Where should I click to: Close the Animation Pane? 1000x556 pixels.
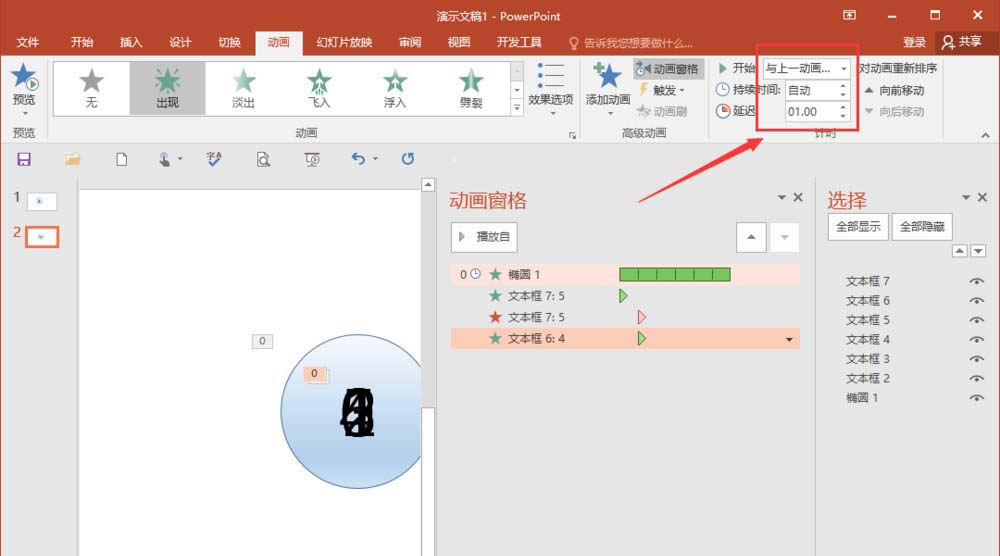tap(798, 198)
